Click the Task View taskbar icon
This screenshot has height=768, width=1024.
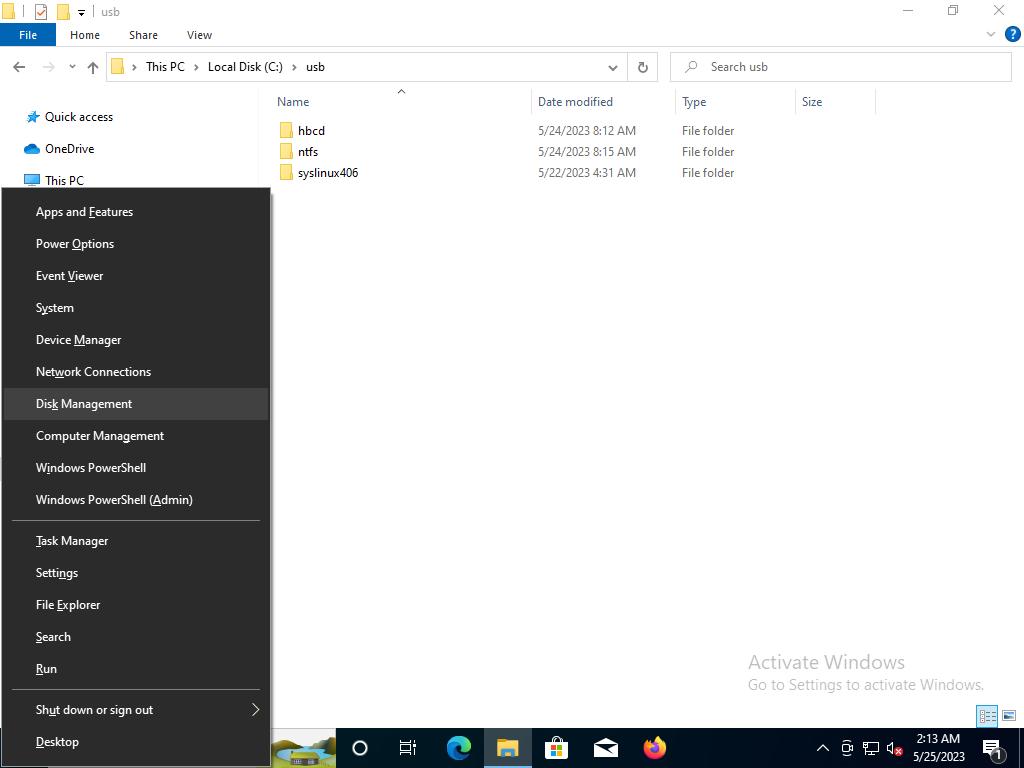tap(408, 748)
